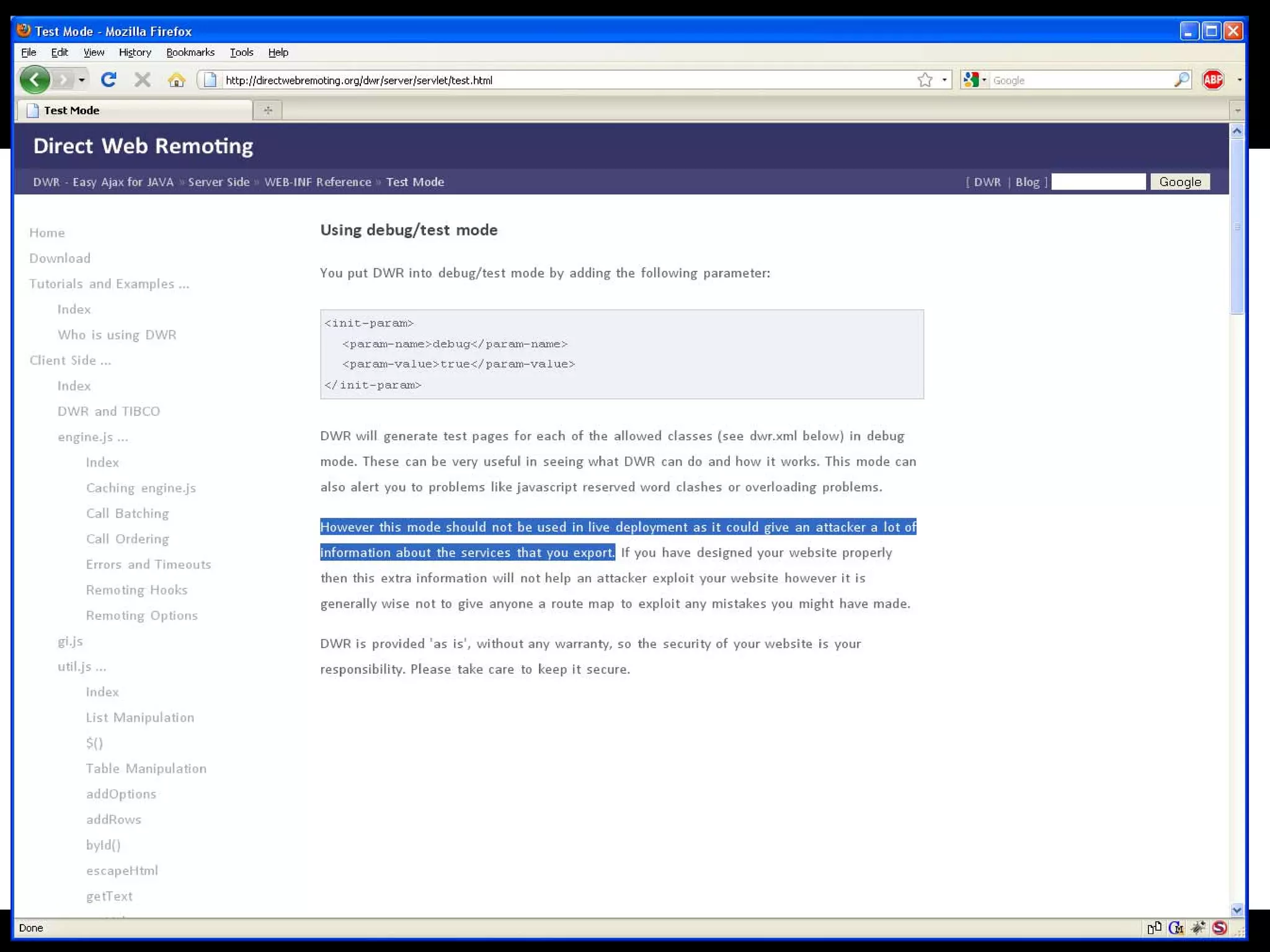
Task: Click the Google site search button
Action: (x=1179, y=182)
